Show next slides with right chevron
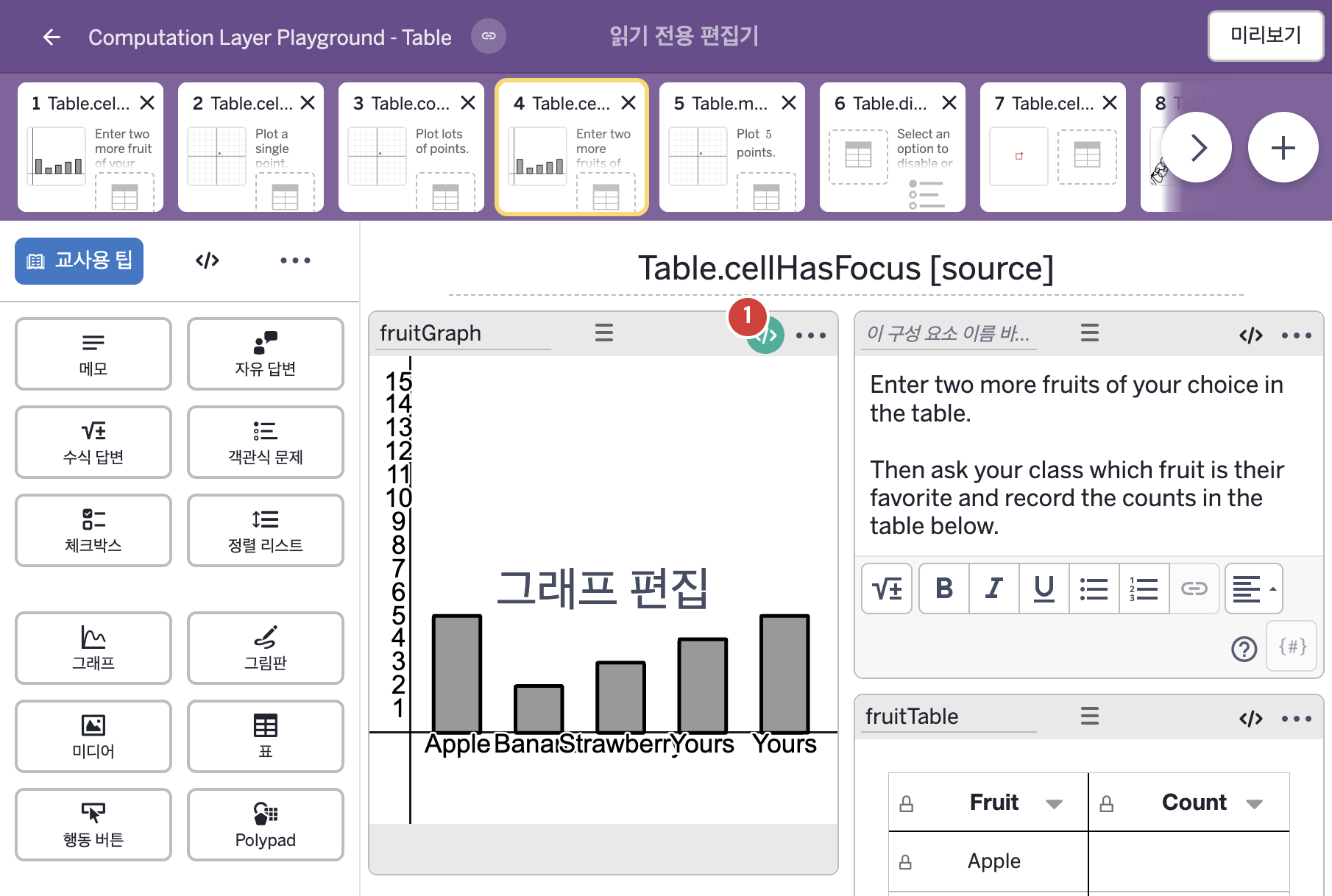1332x896 pixels. 1197,147
